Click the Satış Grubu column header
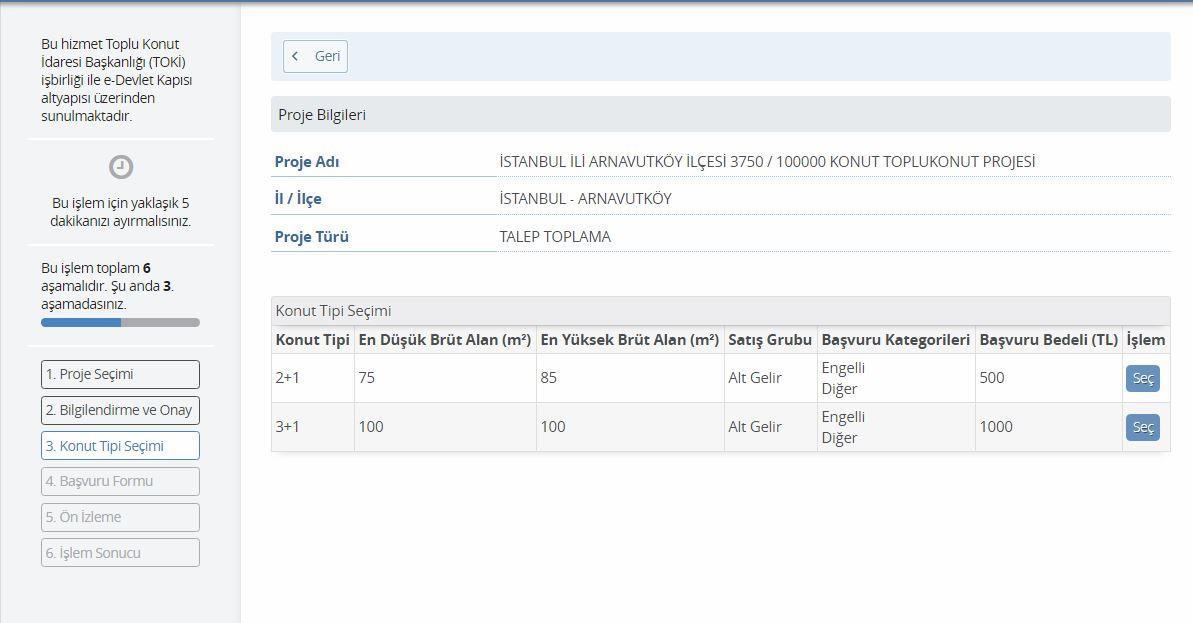Viewport: 1193px width, 623px height. [769, 340]
